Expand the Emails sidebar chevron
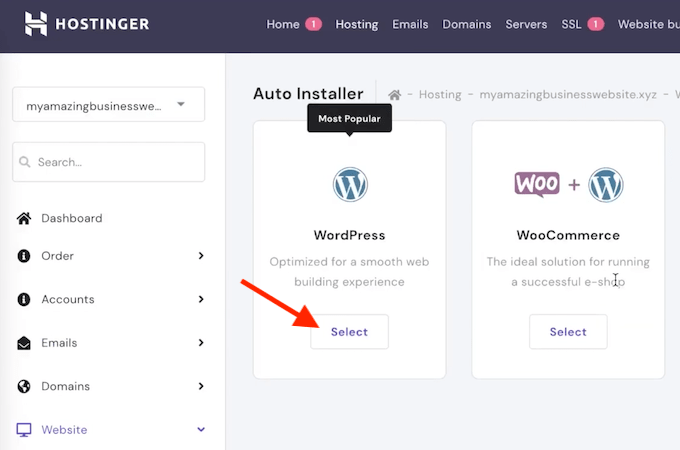This screenshot has width=680, height=450. coord(201,342)
